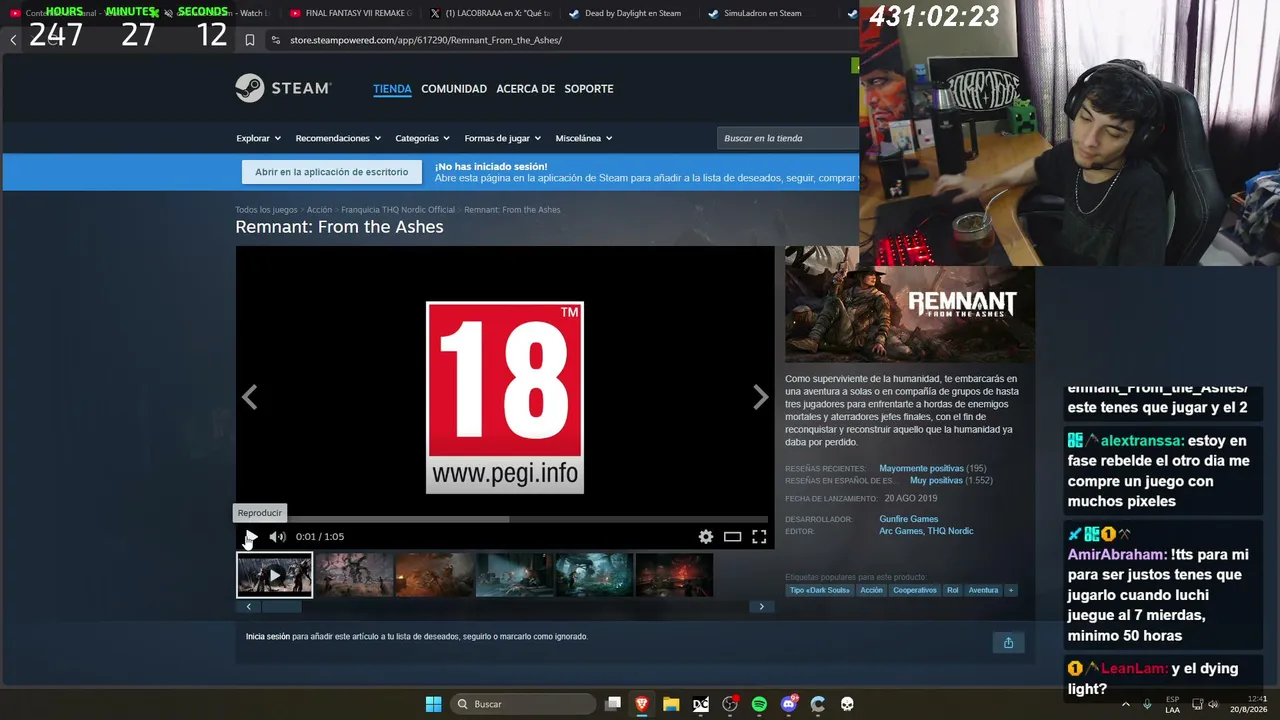Select the third screenshot thumbnail
Viewport: 1280px width, 720px height.
434,575
